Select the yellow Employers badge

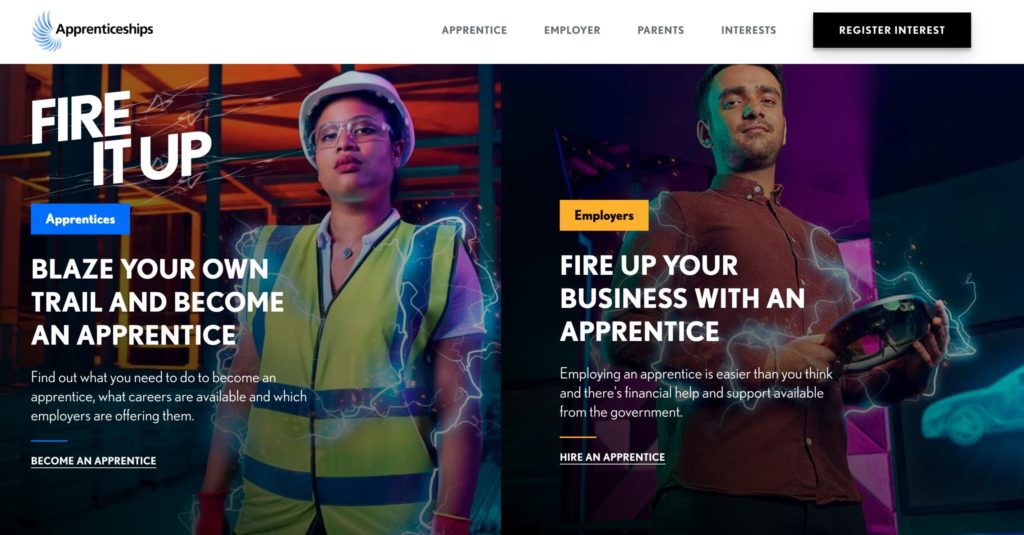click(x=604, y=216)
